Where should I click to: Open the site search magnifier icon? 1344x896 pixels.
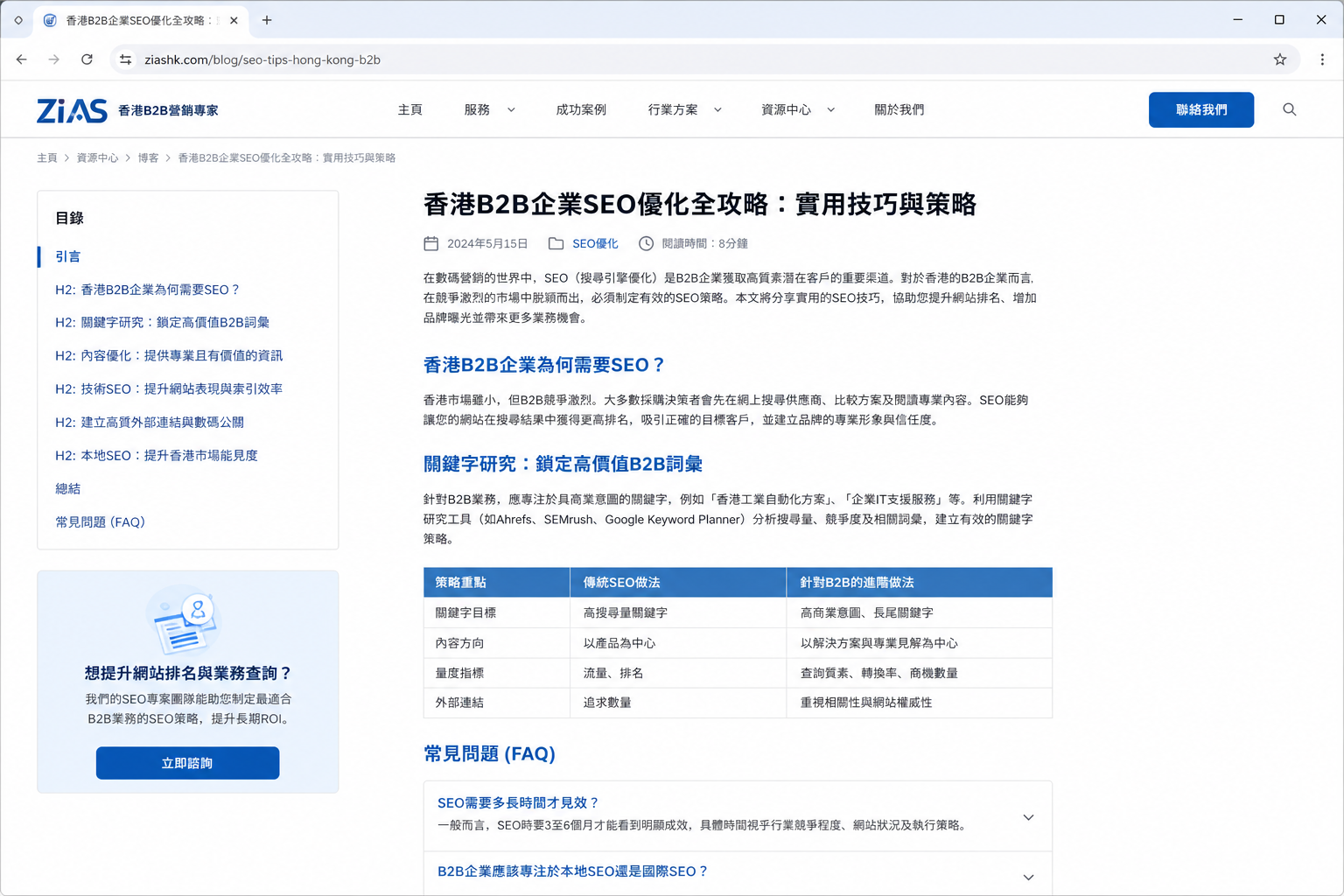point(1289,109)
